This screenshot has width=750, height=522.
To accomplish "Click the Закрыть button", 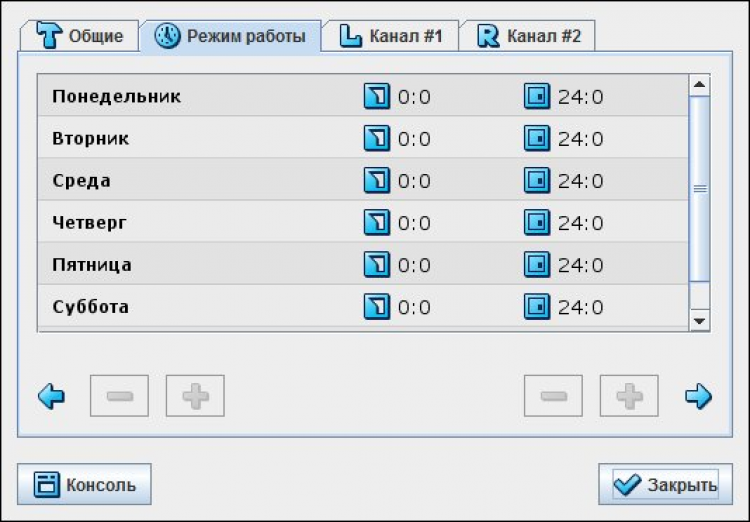I will 665,485.
